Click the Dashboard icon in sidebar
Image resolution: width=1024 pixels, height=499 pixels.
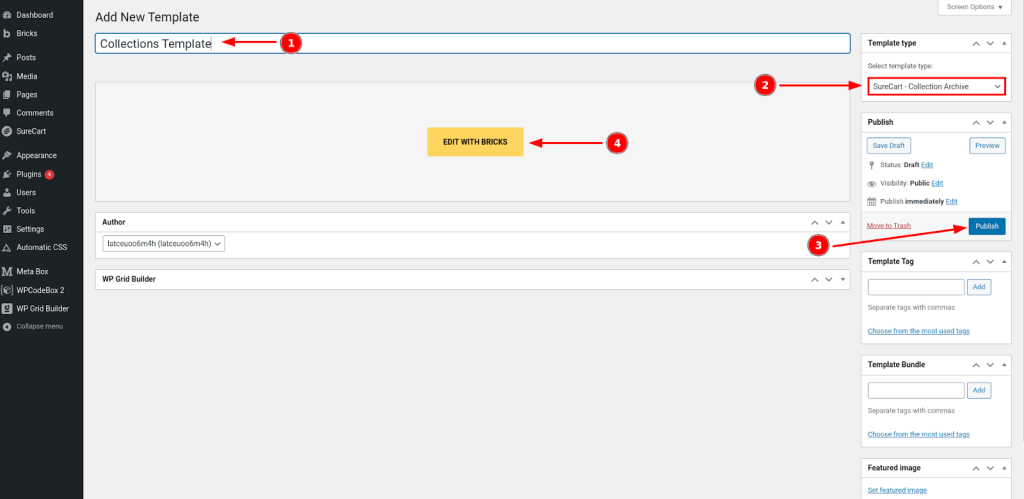click(x=7, y=15)
